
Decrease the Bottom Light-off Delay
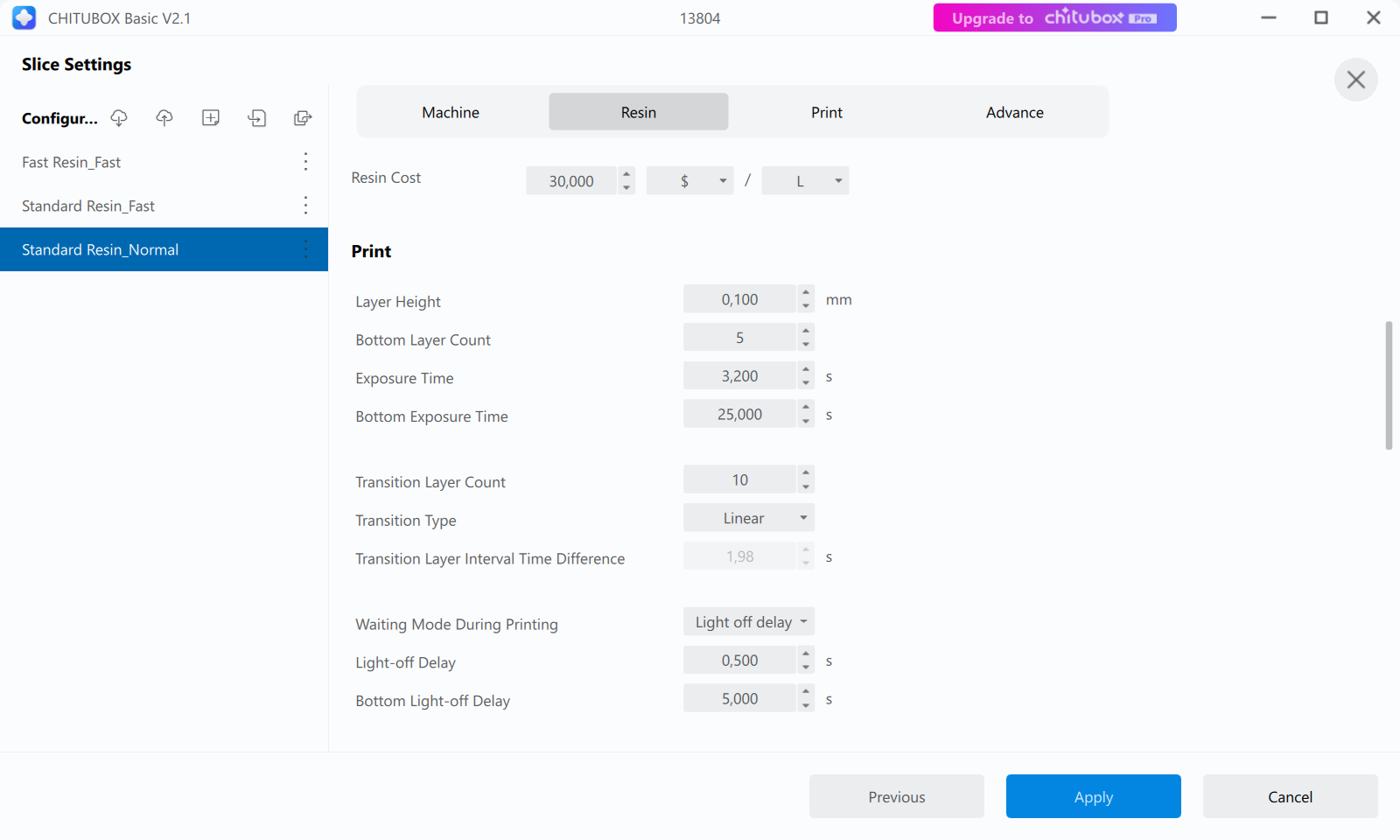tap(806, 705)
